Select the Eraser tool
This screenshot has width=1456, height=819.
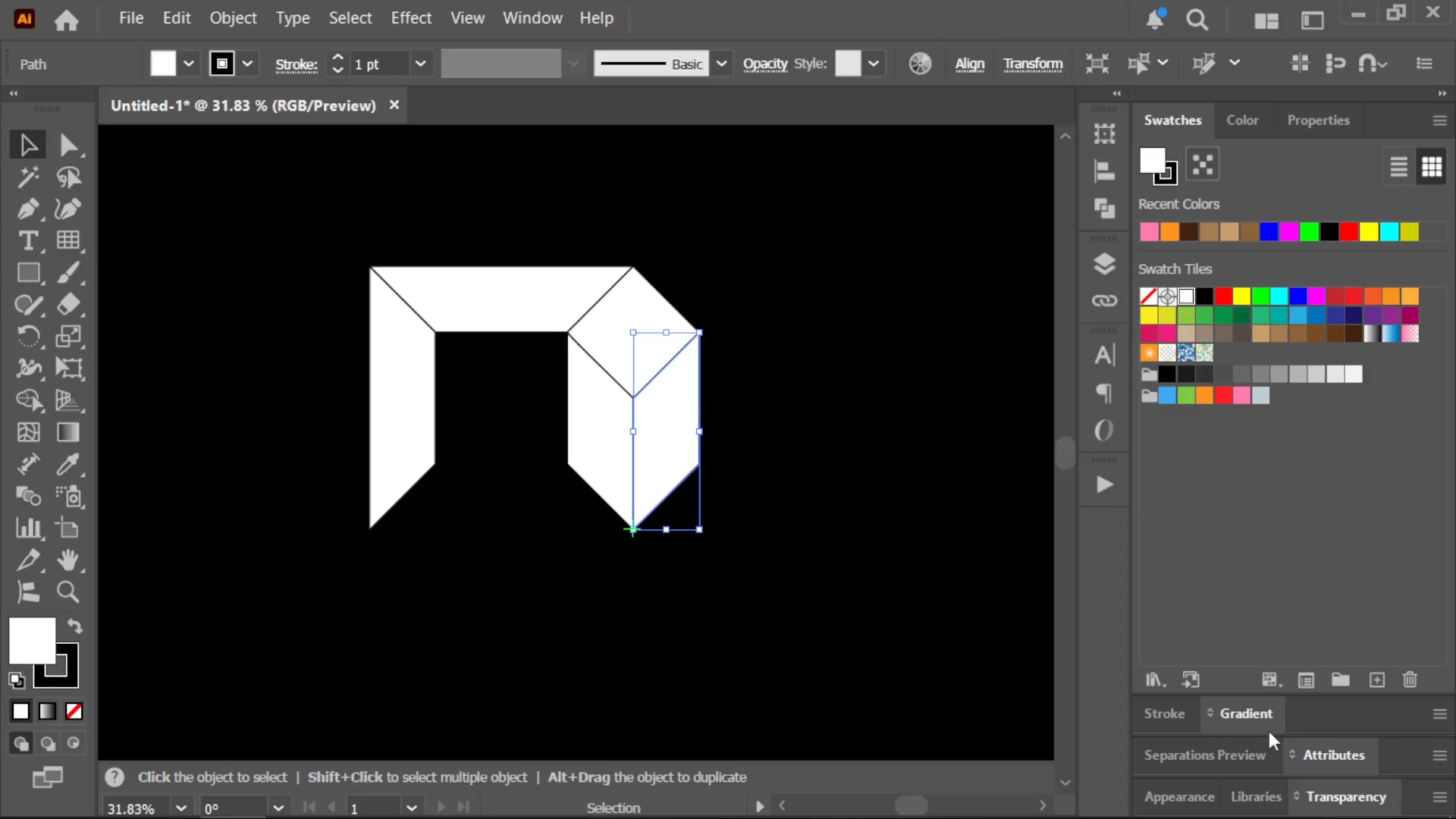(x=68, y=305)
